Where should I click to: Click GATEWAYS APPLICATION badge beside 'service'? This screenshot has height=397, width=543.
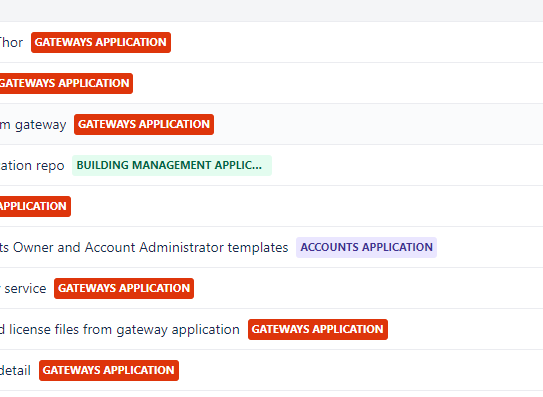coord(124,288)
